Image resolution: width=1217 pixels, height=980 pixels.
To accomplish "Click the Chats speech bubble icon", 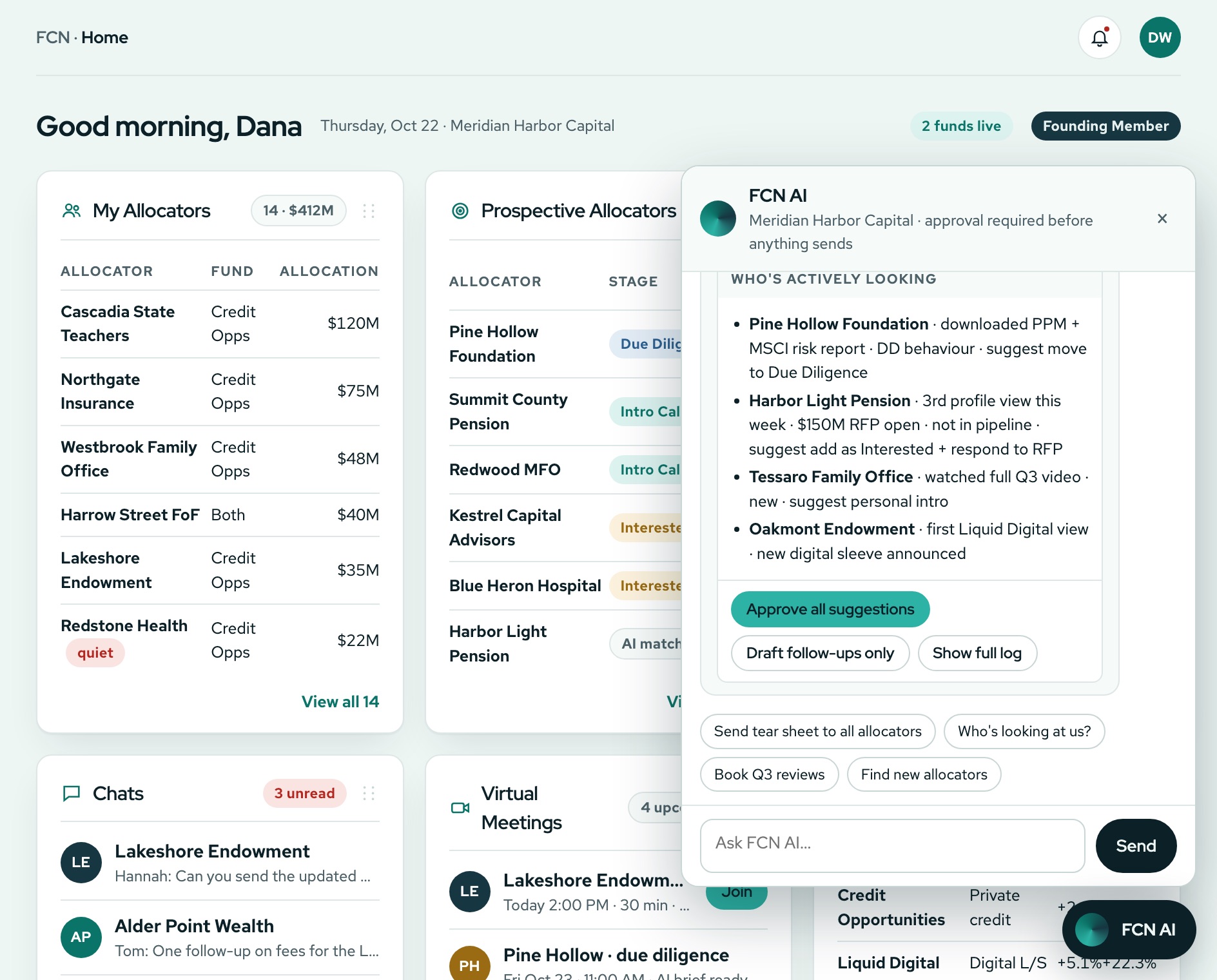I will click(x=72, y=793).
